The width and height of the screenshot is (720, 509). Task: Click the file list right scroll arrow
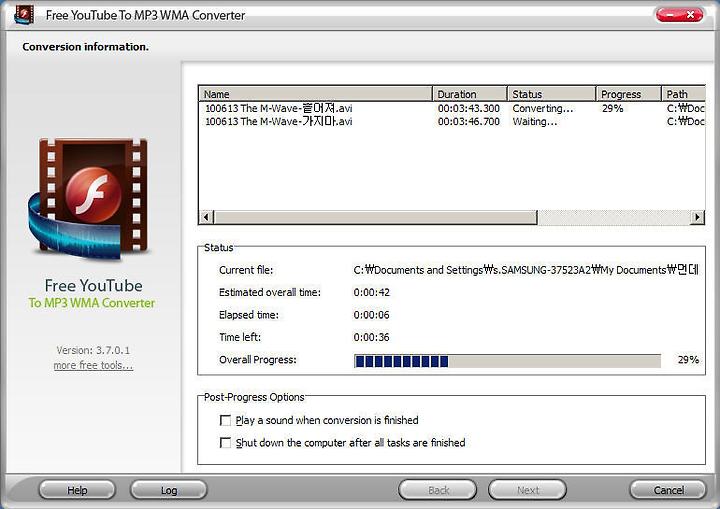(698, 217)
